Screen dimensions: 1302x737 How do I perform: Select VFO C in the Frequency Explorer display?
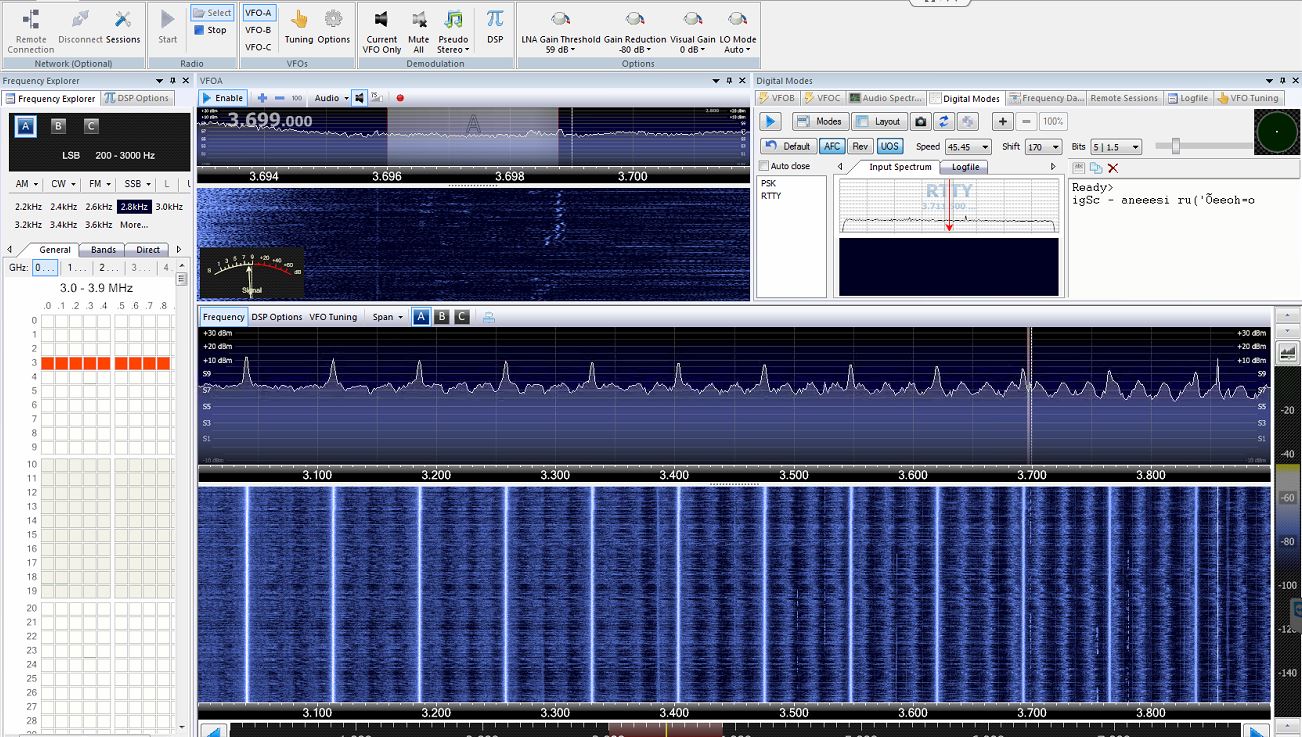pyautogui.click(x=91, y=126)
